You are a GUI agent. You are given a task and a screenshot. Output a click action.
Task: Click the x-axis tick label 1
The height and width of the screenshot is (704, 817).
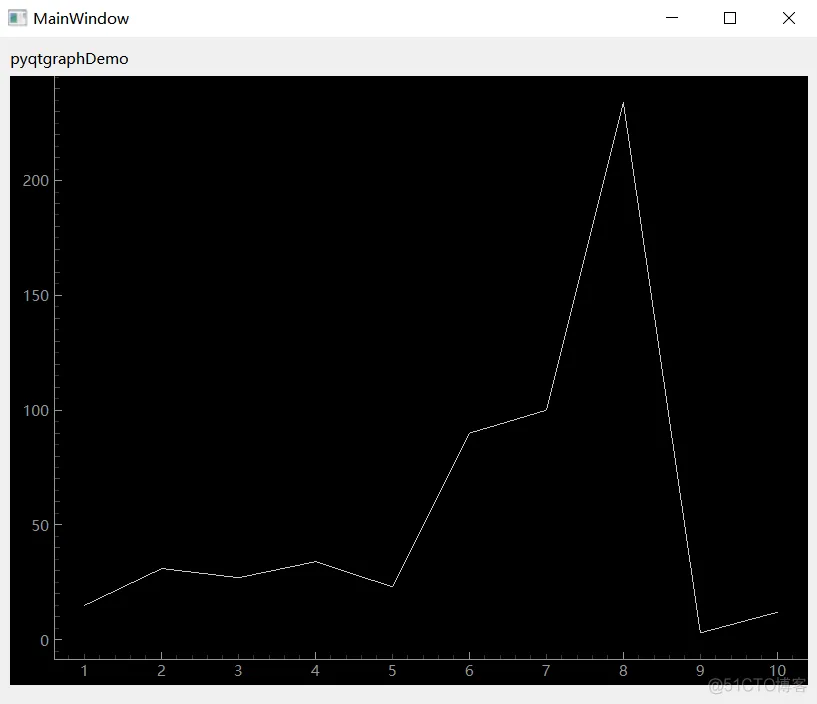(x=84, y=671)
